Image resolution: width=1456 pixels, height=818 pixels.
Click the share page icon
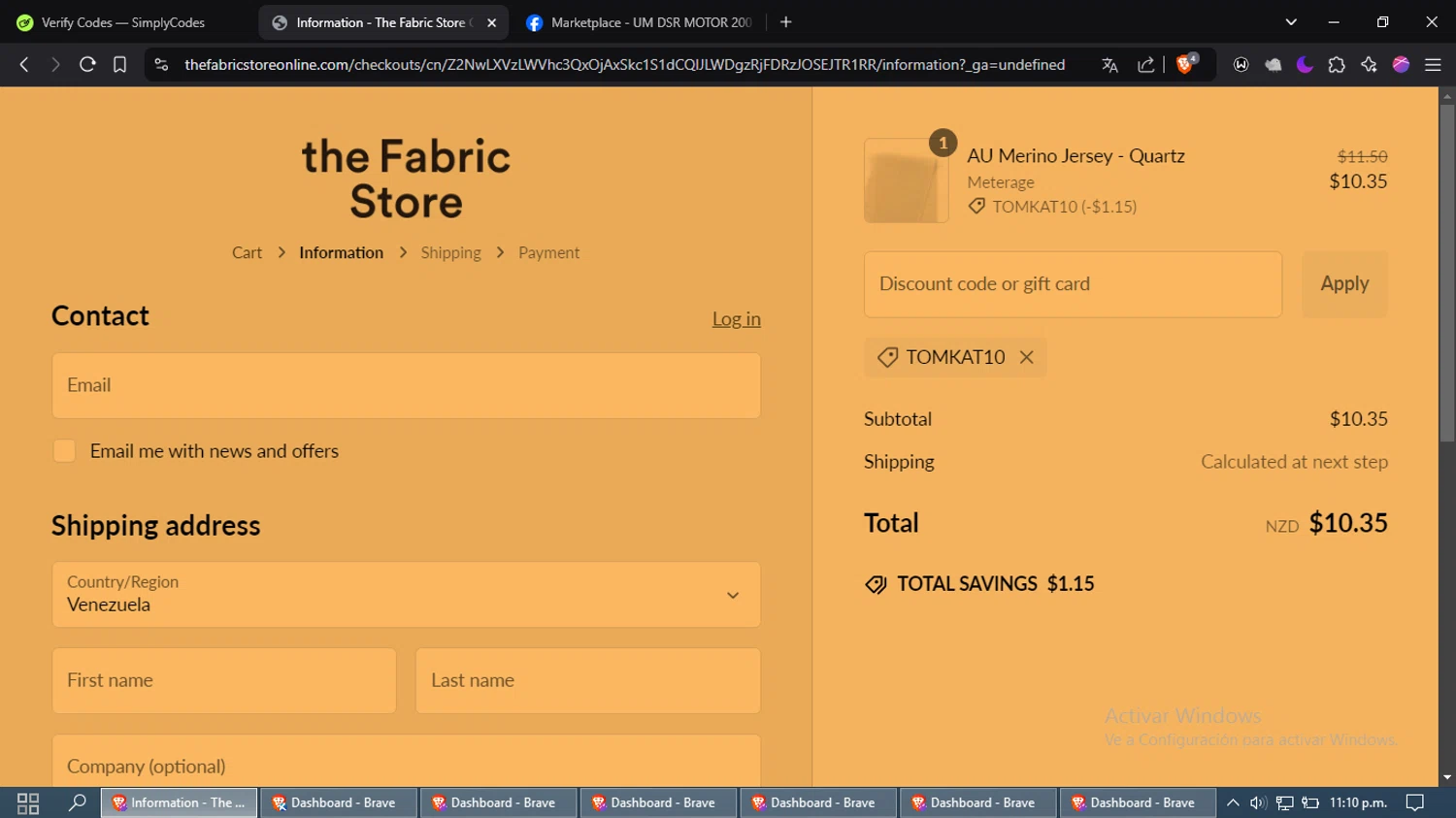point(1145,65)
